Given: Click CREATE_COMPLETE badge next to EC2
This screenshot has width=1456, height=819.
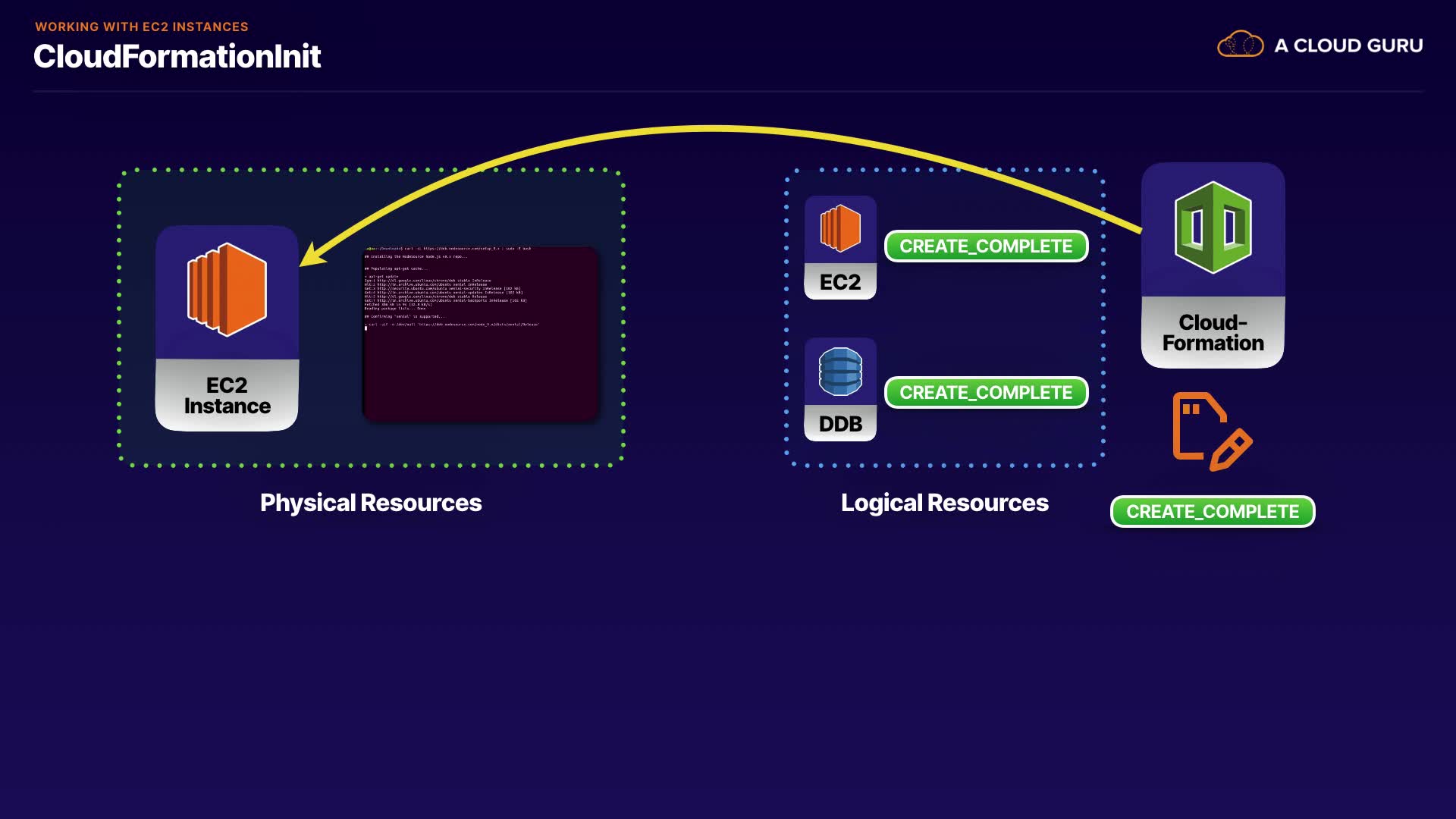Looking at the screenshot, I should point(986,246).
